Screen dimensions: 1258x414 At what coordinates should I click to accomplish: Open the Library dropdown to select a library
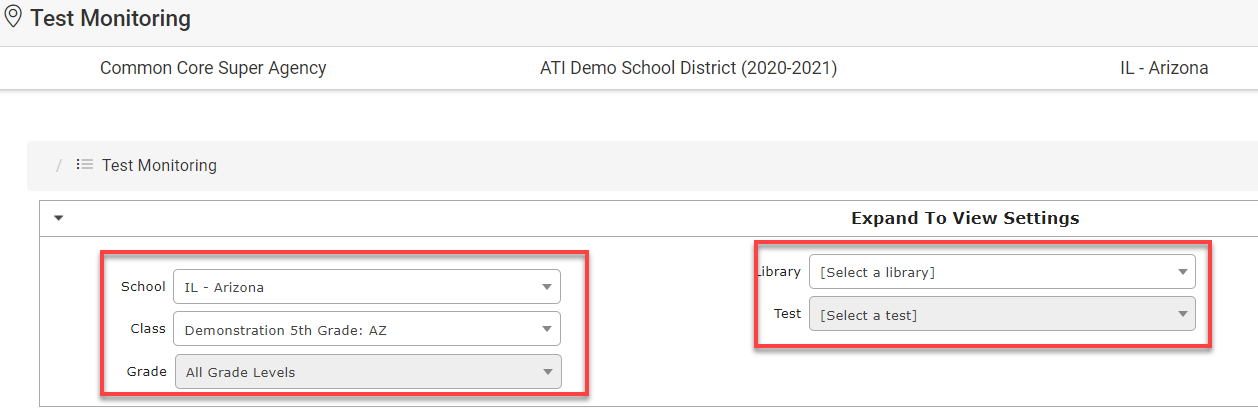(x=1002, y=272)
